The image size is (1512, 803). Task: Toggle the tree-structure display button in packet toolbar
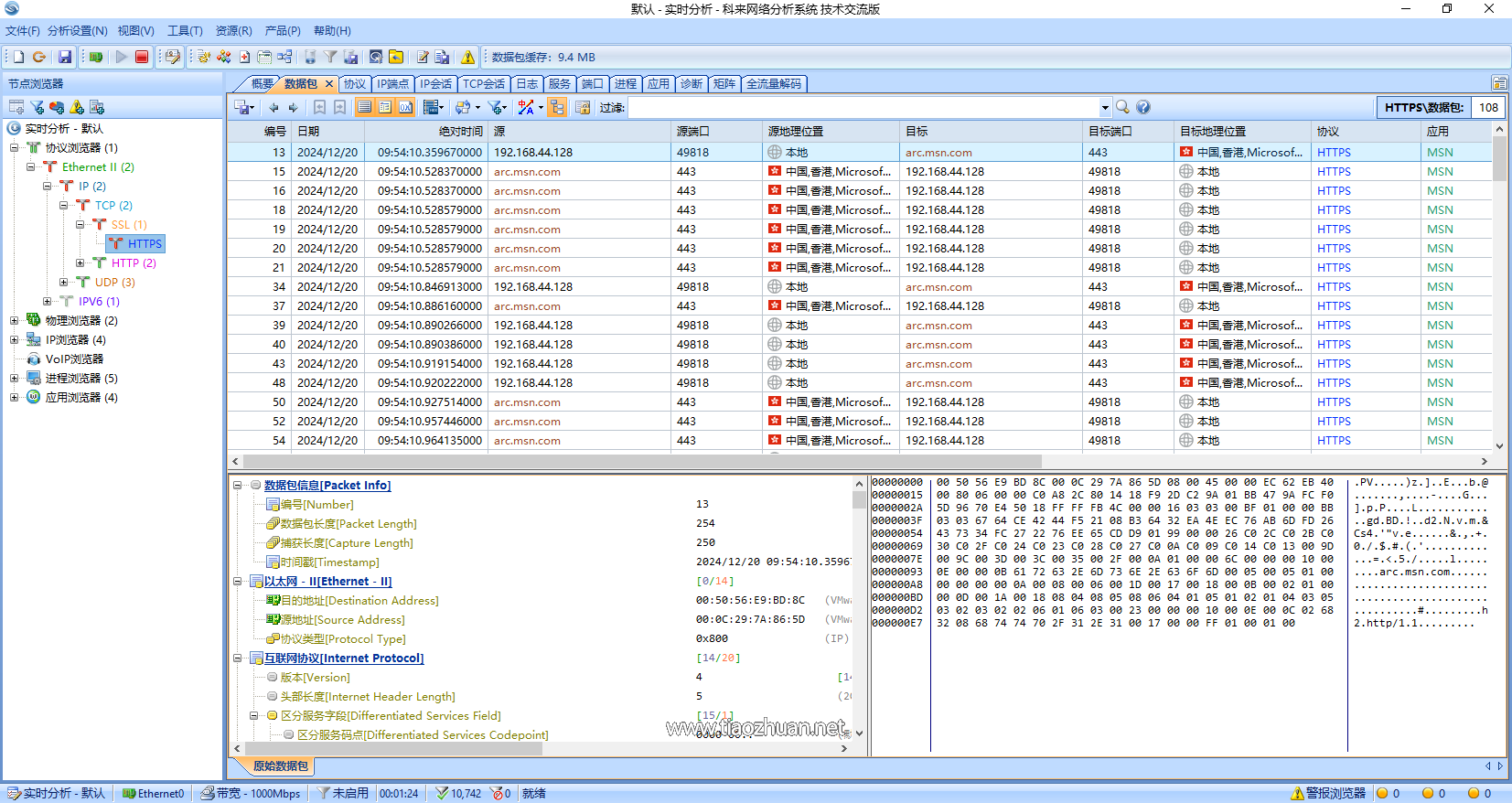(557, 107)
